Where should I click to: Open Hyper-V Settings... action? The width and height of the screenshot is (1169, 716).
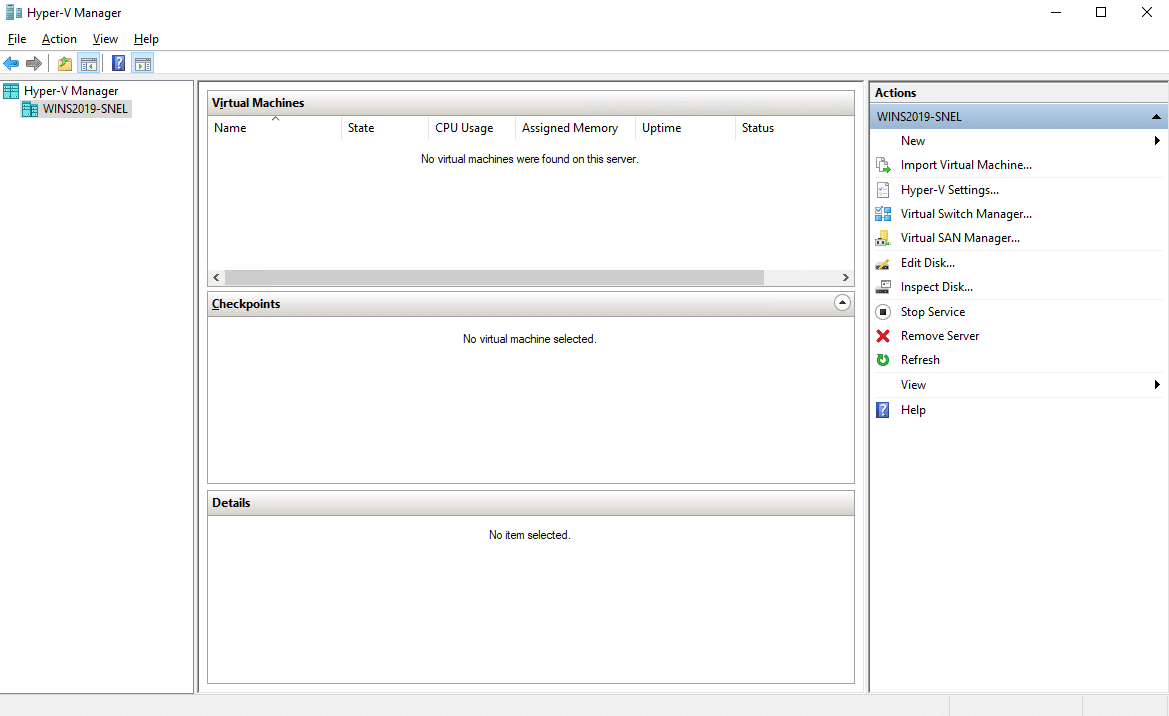point(950,189)
